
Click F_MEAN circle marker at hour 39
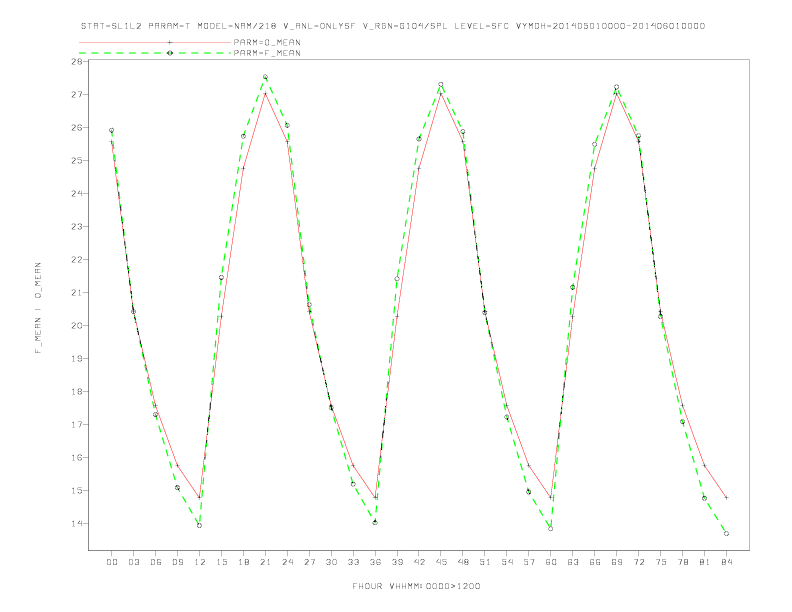coord(397,279)
